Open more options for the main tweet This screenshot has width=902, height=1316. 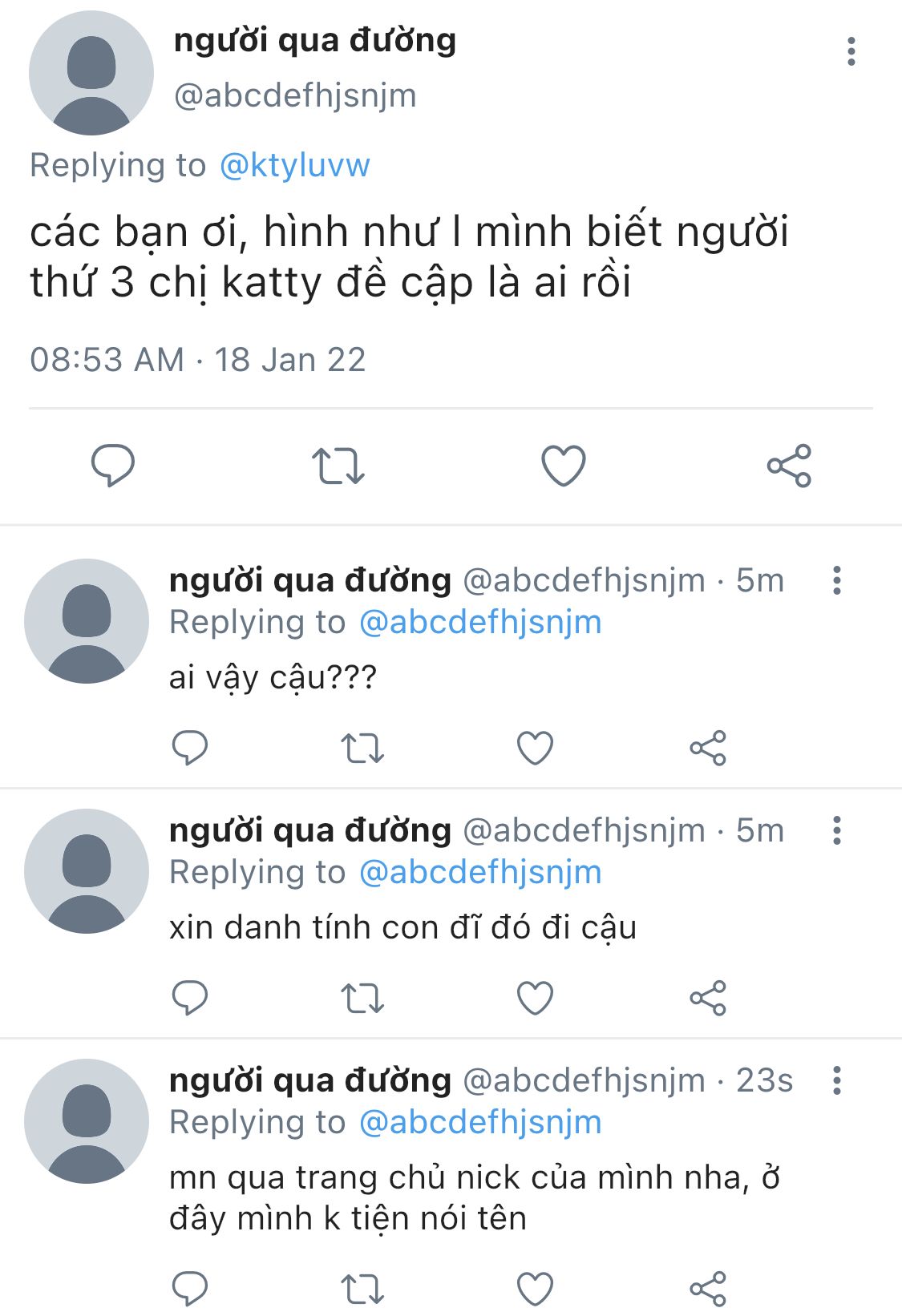pyautogui.click(x=851, y=51)
